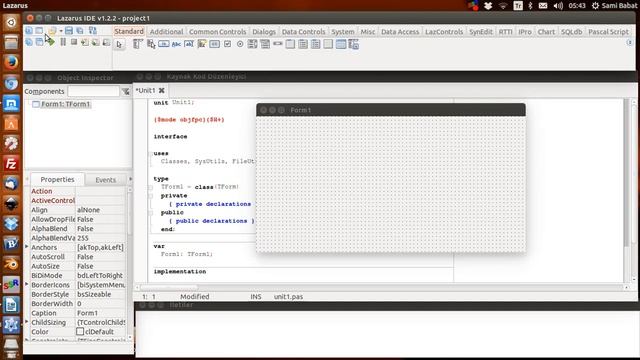Click the Caption property value Form1
Image resolution: width=640 pixels, height=360 pixels.
(x=100, y=313)
